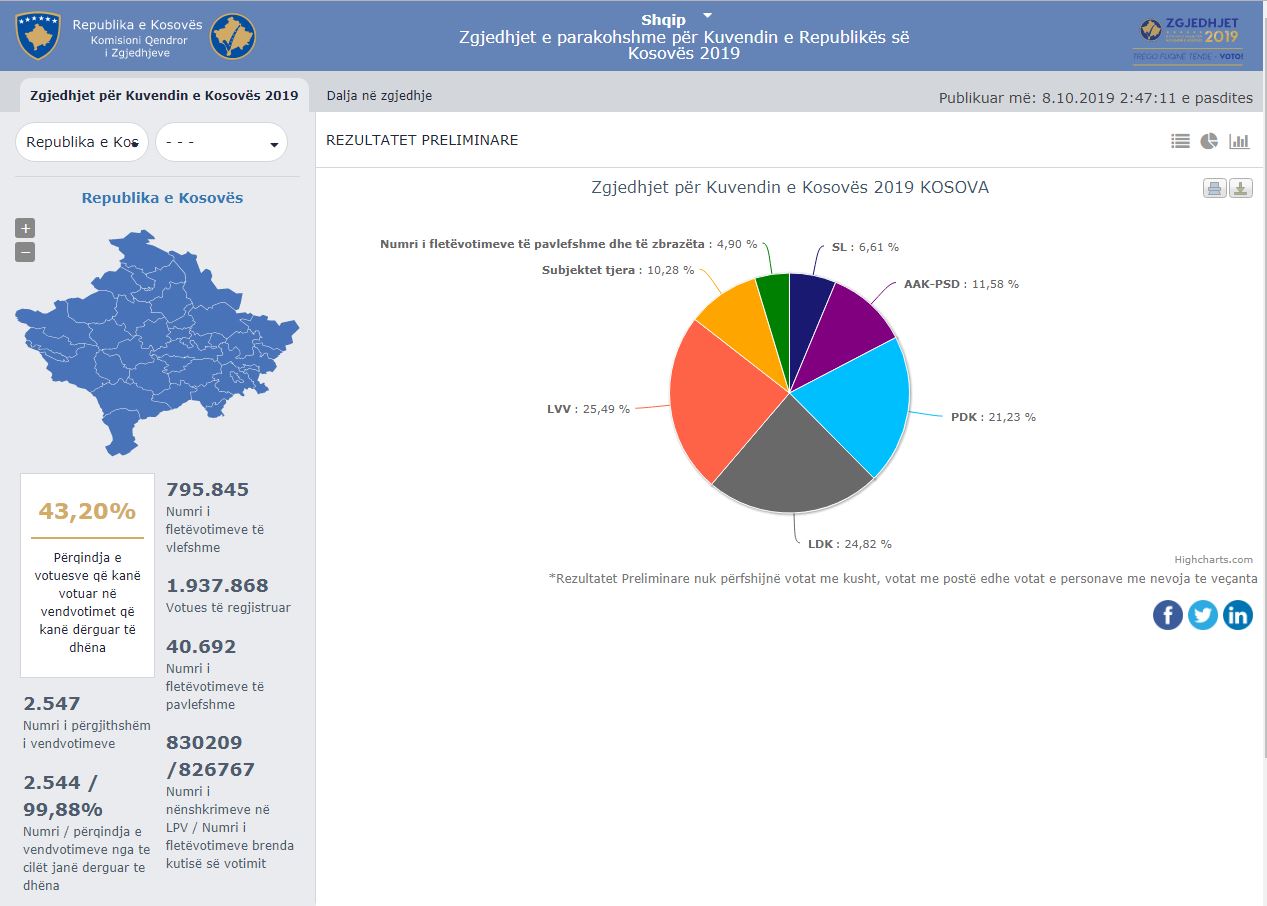Click the Zgjedhjet 2019 logo in header
1267x906 pixels.
[x=1189, y=40]
